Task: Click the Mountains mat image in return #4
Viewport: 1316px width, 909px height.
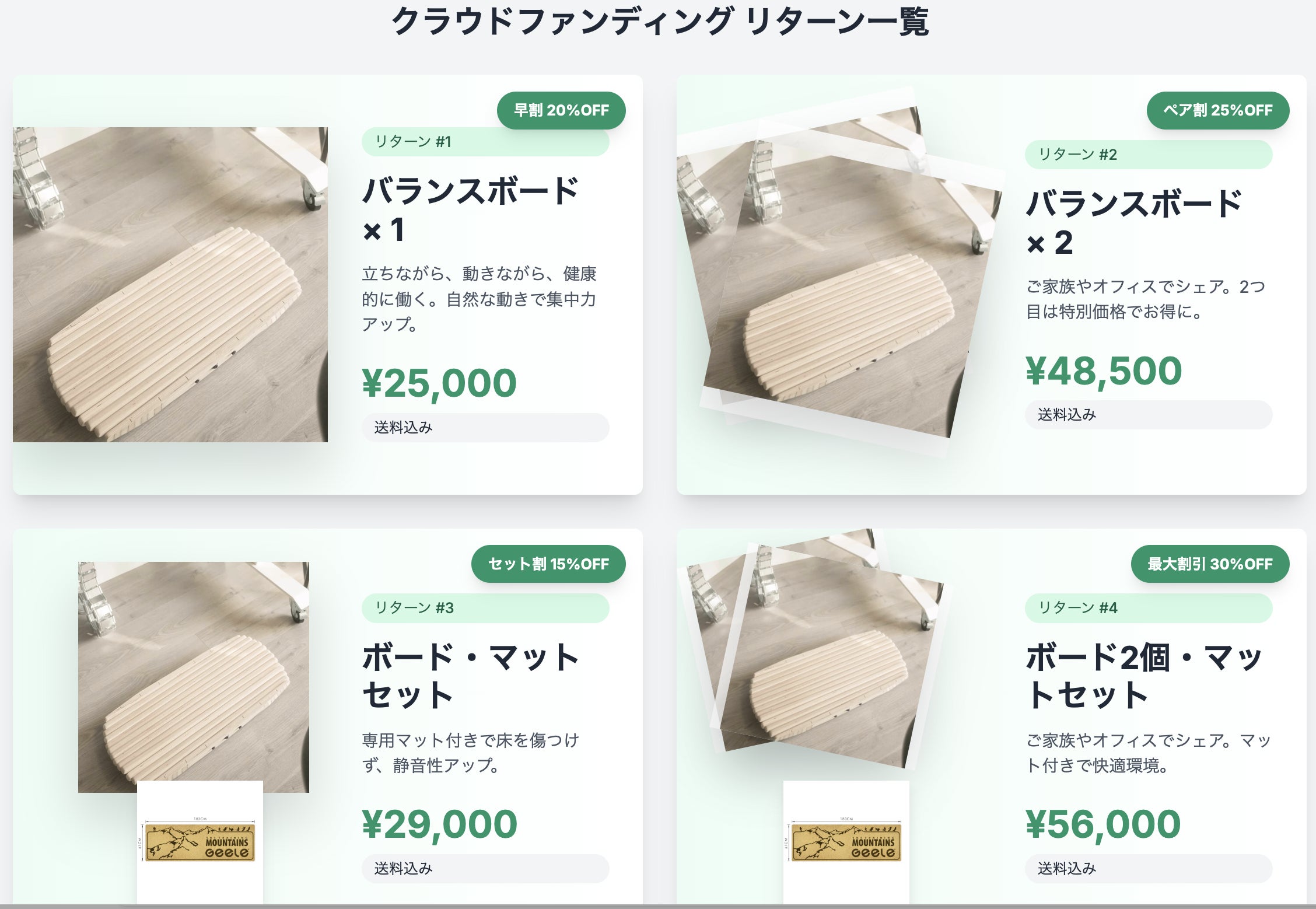Action: coord(846,842)
